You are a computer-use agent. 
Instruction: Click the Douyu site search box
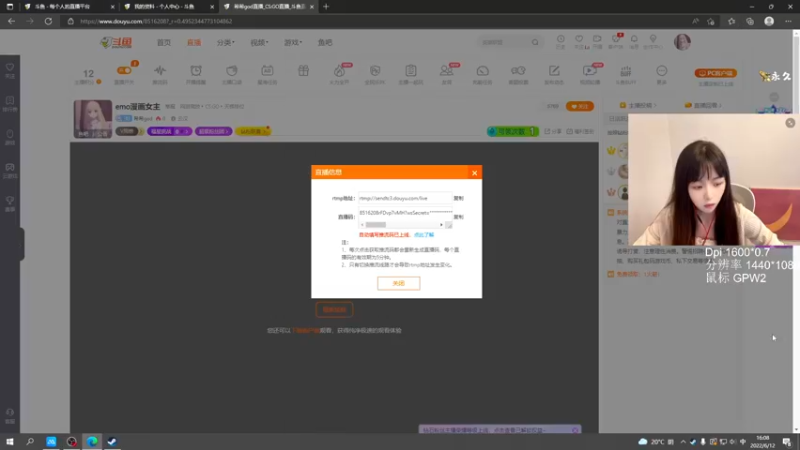click(504, 42)
